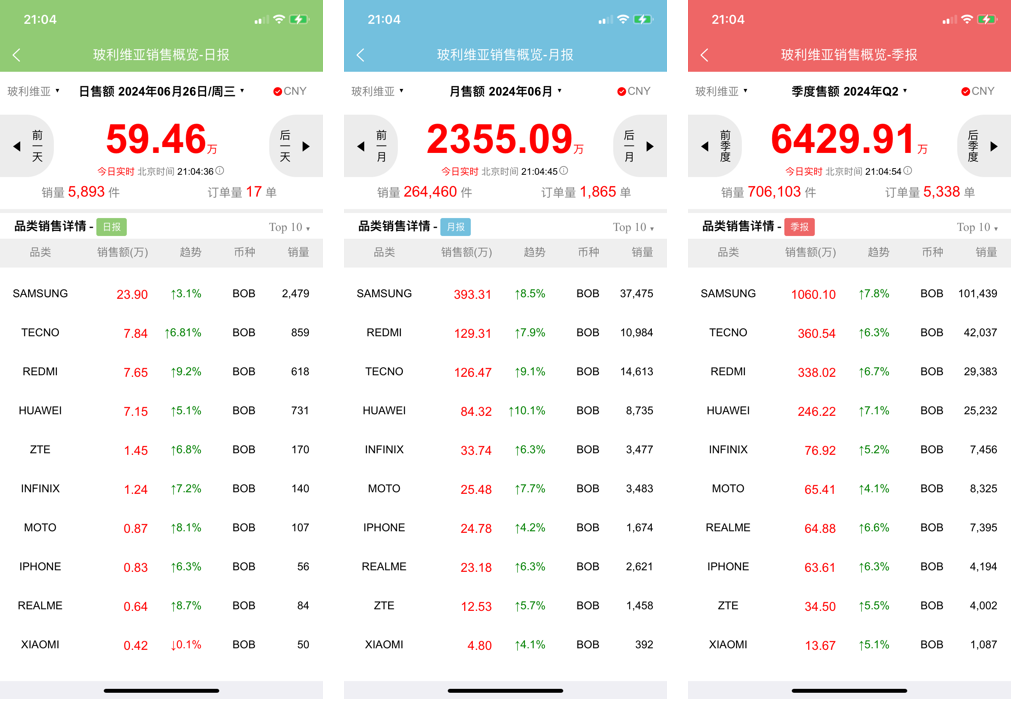This screenshot has width=1011, height=701.
Task: Go back from the daily report screen
Action: (x=17, y=55)
